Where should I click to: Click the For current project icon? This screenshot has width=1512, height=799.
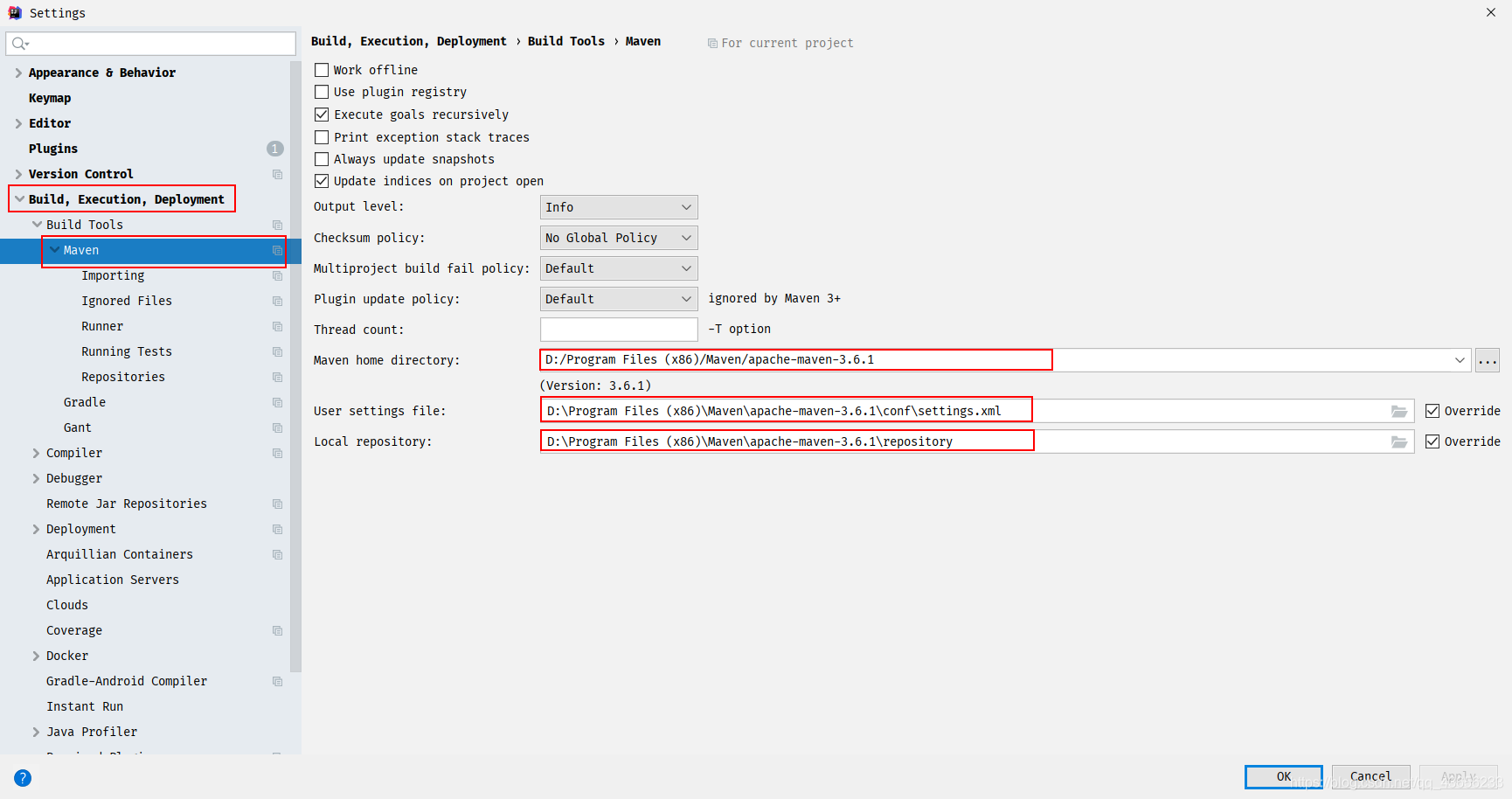click(712, 43)
